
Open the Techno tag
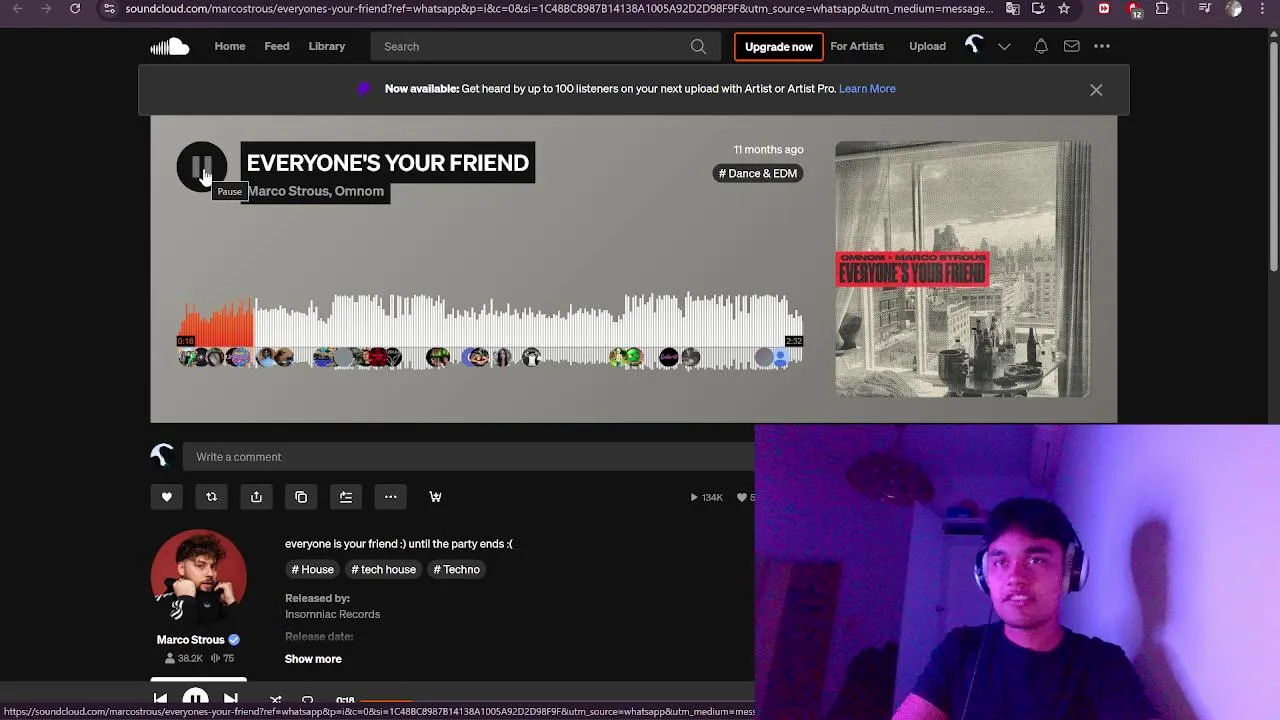click(457, 570)
